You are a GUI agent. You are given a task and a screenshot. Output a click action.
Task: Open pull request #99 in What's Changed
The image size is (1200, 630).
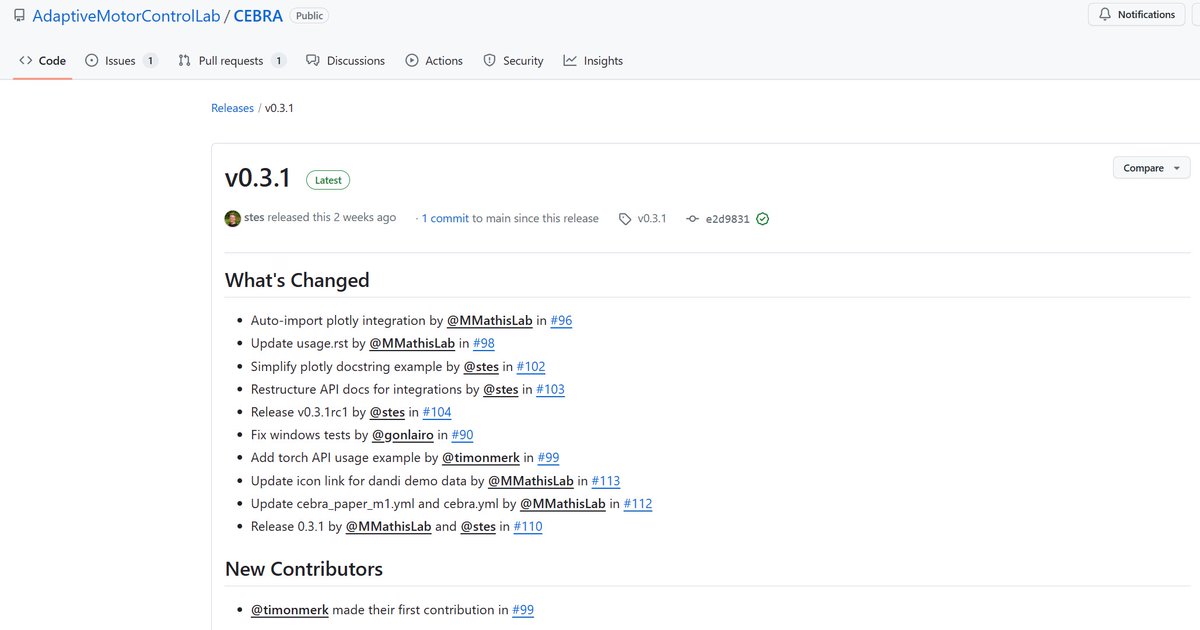[x=548, y=458]
